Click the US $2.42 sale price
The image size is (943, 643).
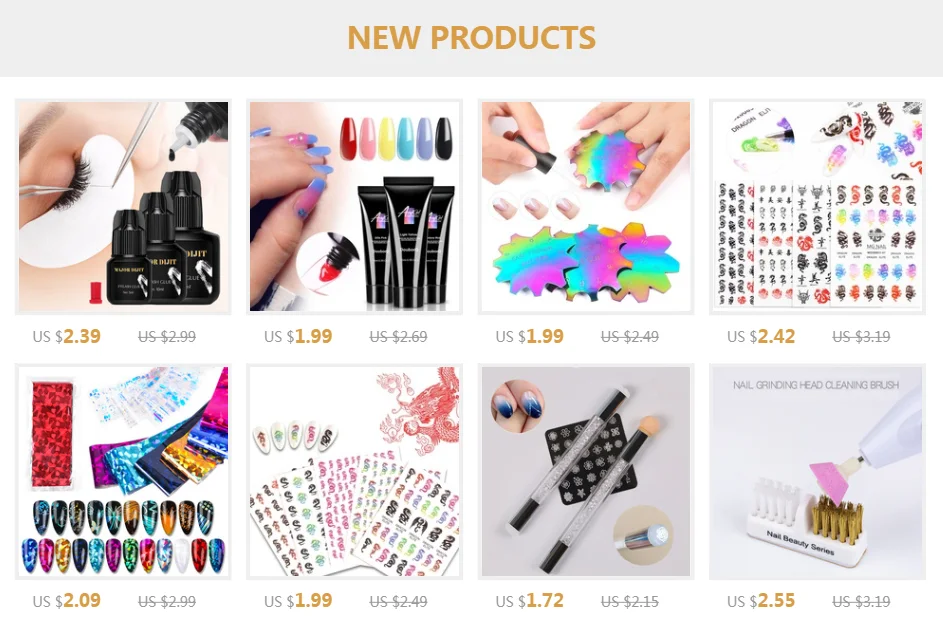tap(761, 336)
